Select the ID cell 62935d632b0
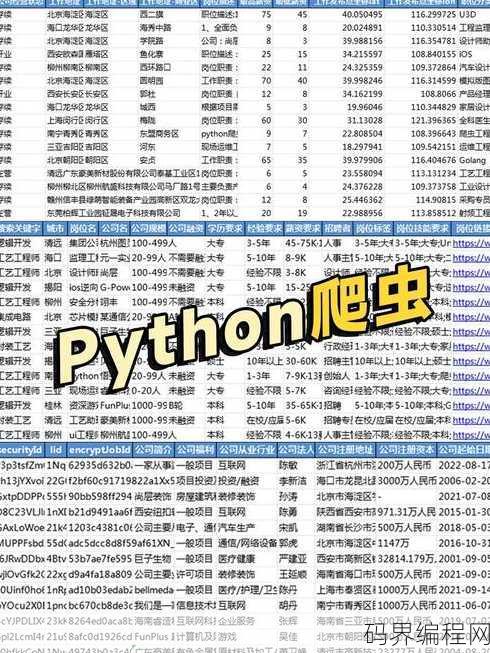Screen dimensions: 490x653 click(100, 465)
